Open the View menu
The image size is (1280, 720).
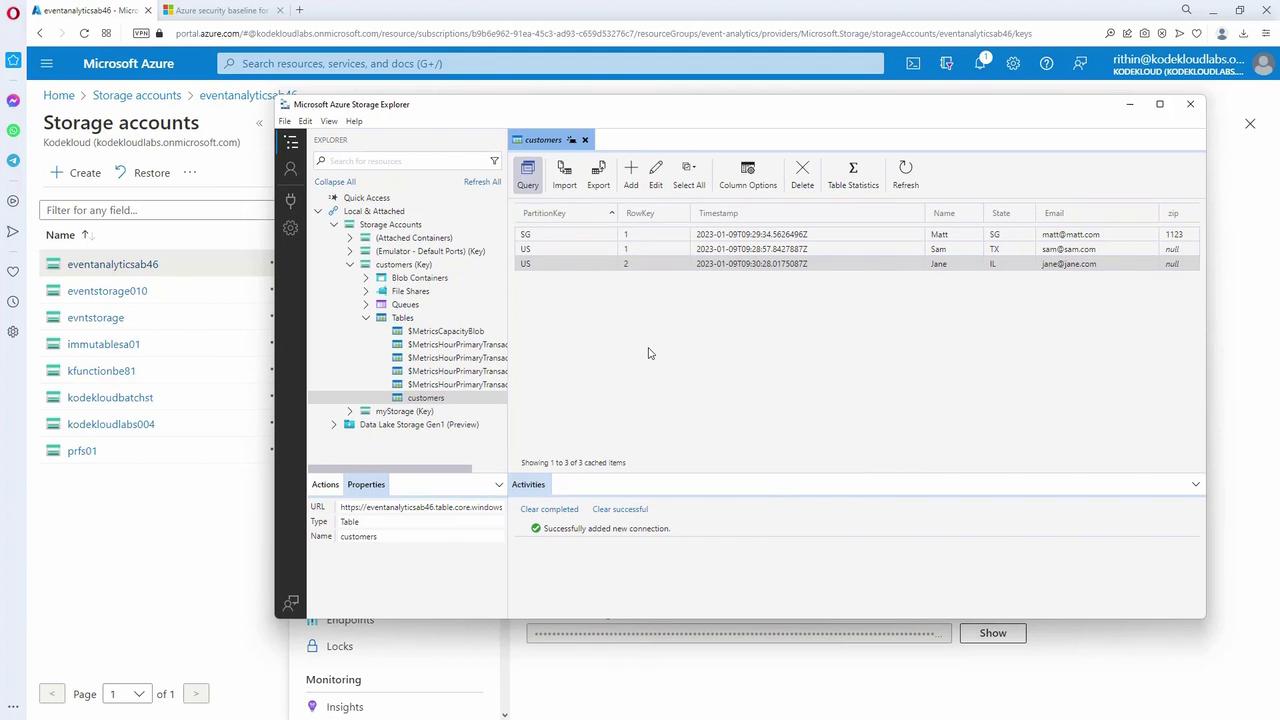tap(328, 121)
